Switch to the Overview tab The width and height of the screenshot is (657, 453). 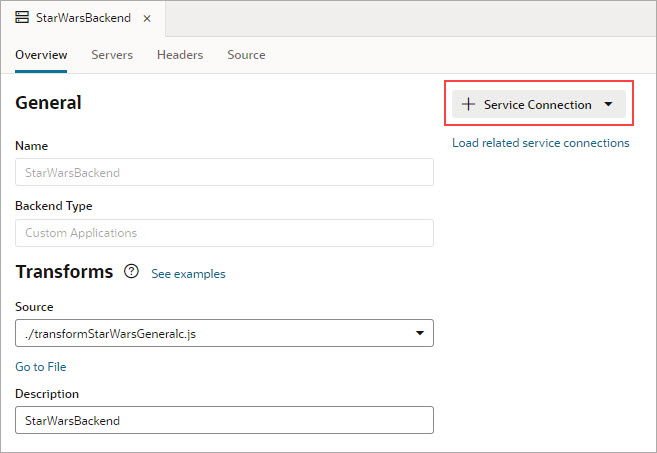point(41,55)
